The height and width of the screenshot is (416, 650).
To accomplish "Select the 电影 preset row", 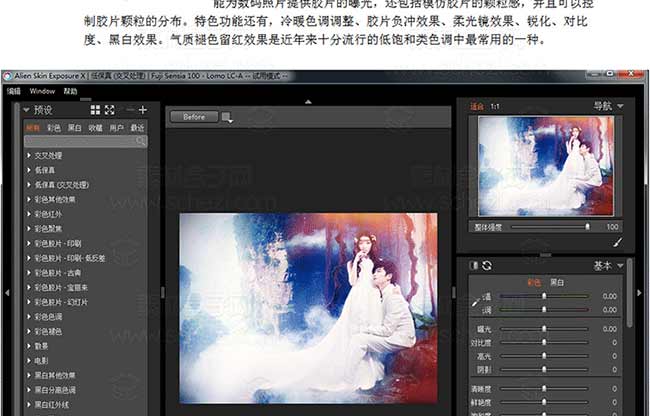I will click(x=85, y=361).
